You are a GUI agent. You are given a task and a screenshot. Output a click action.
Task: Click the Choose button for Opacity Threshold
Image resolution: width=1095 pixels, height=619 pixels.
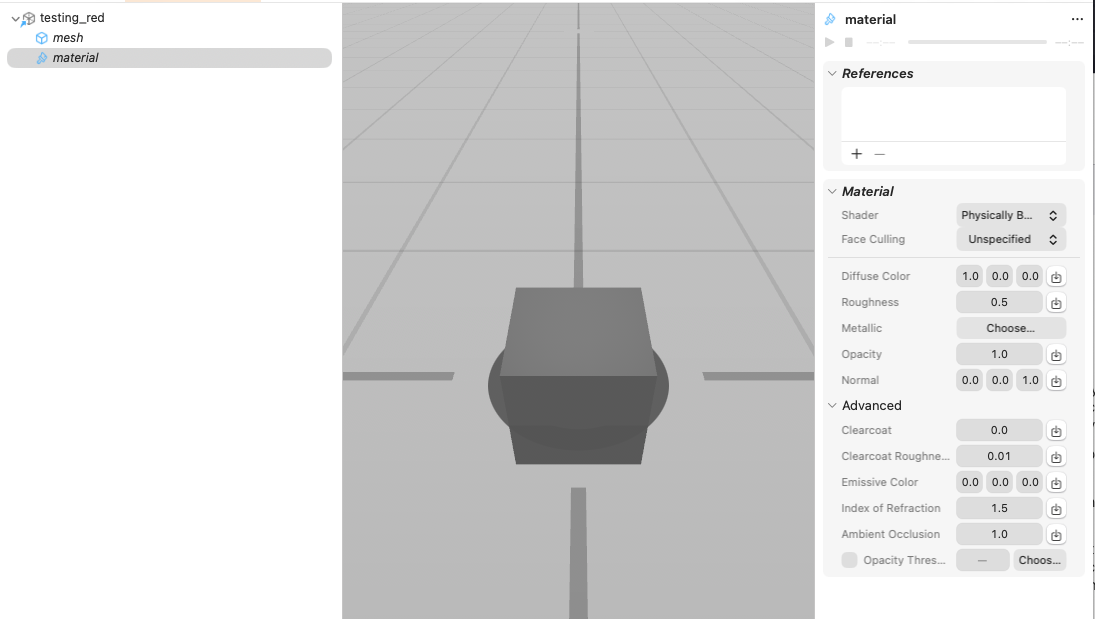click(x=1039, y=560)
